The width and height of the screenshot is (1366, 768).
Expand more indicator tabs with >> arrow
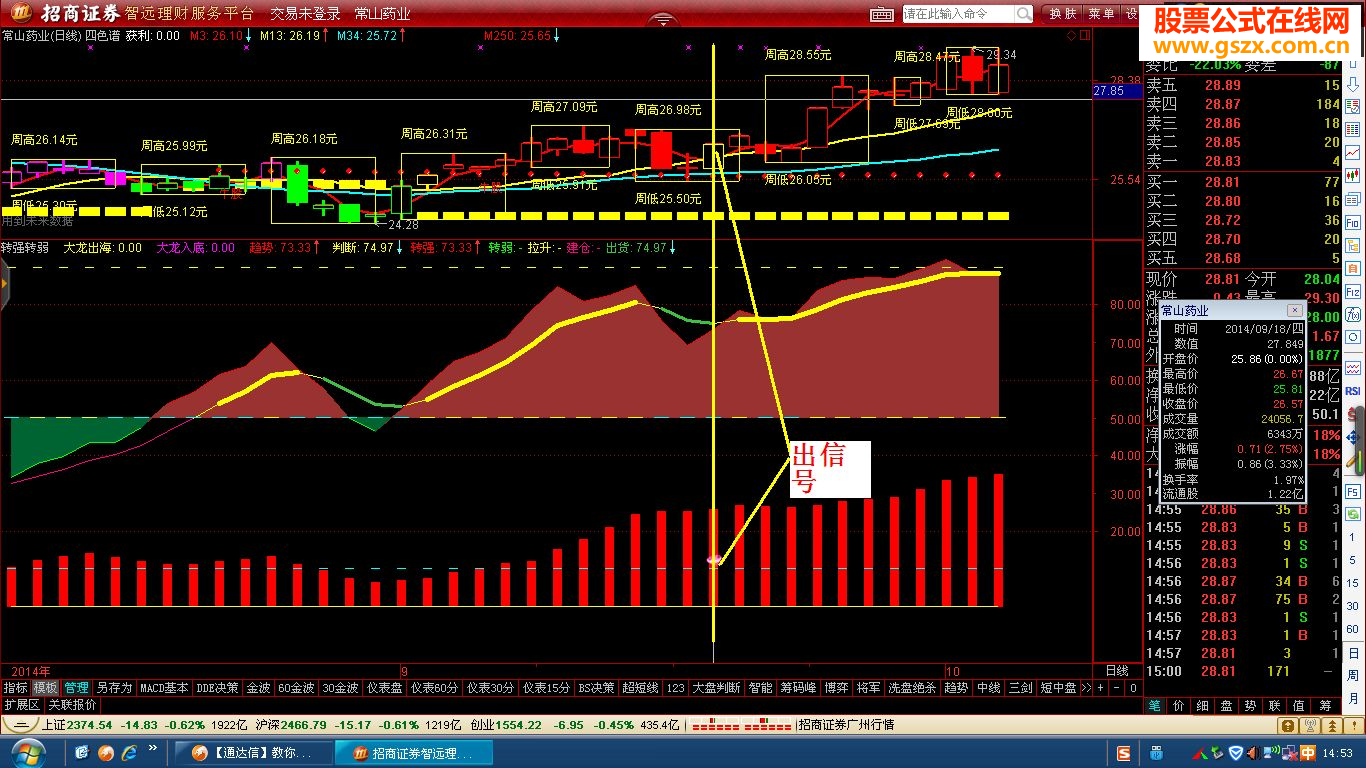point(1086,688)
